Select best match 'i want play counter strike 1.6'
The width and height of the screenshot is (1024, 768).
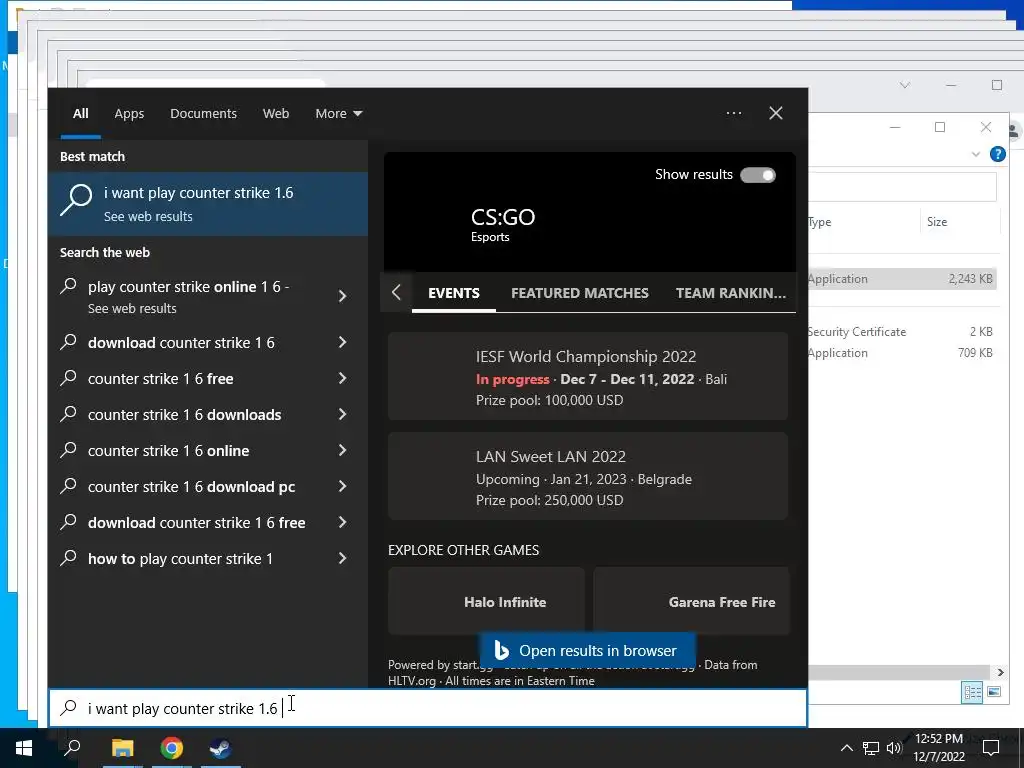coord(208,204)
